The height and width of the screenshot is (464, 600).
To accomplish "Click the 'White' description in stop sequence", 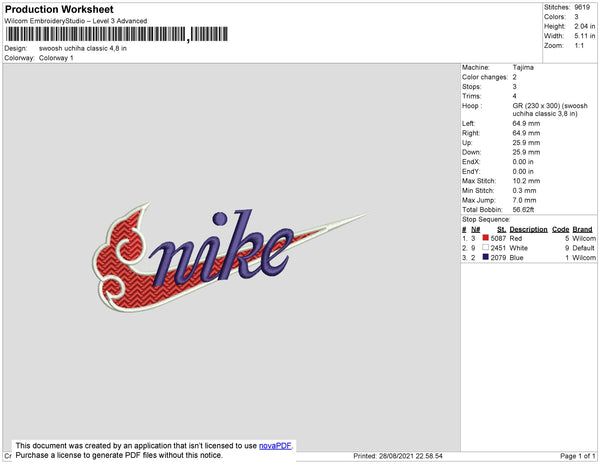I will pos(518,248).
